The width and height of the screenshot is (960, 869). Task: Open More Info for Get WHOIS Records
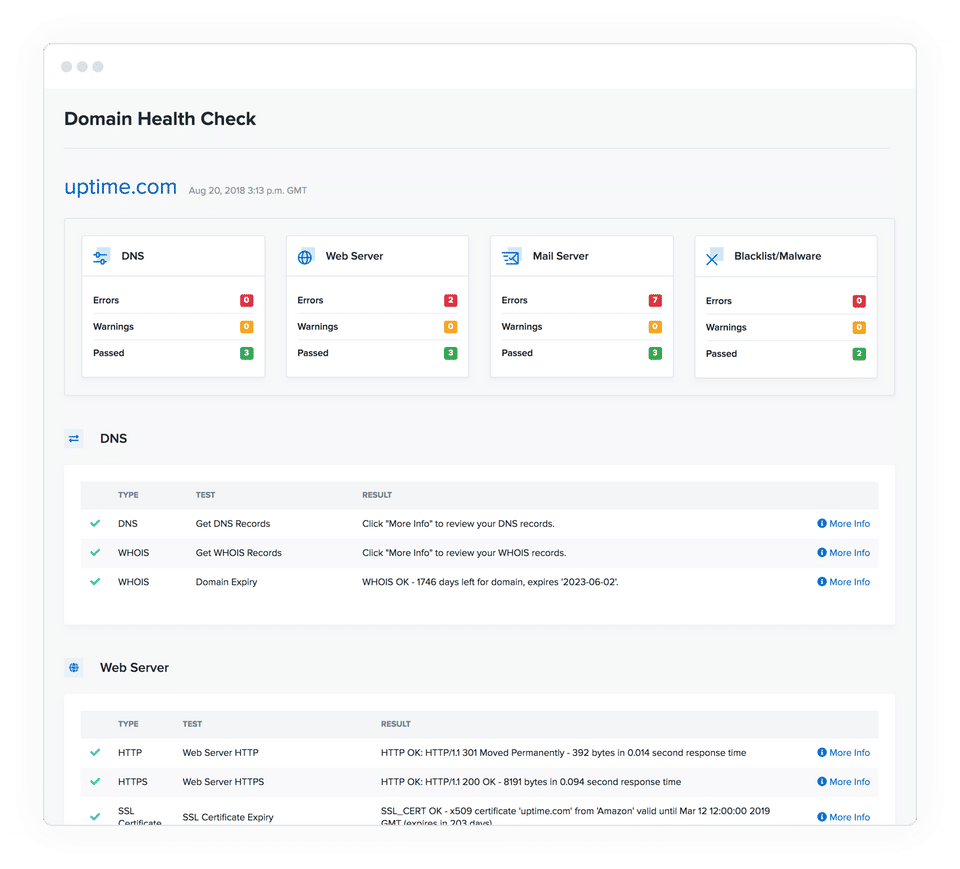click(844, 552)
